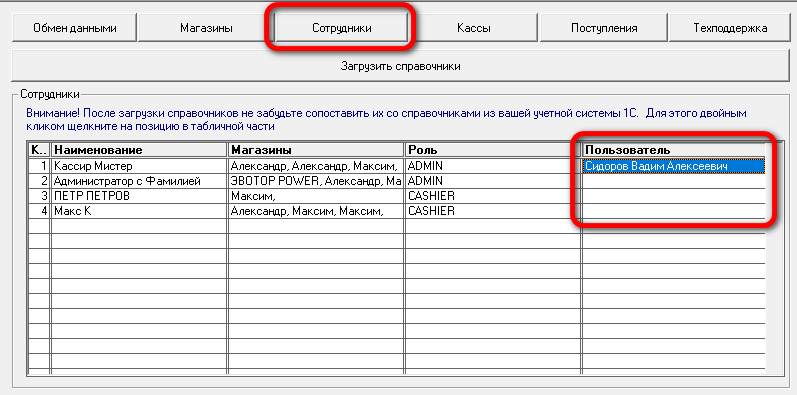Click the Загрузить справочники button
This screenshot has width=797, height=395.
tap(401, 66)
